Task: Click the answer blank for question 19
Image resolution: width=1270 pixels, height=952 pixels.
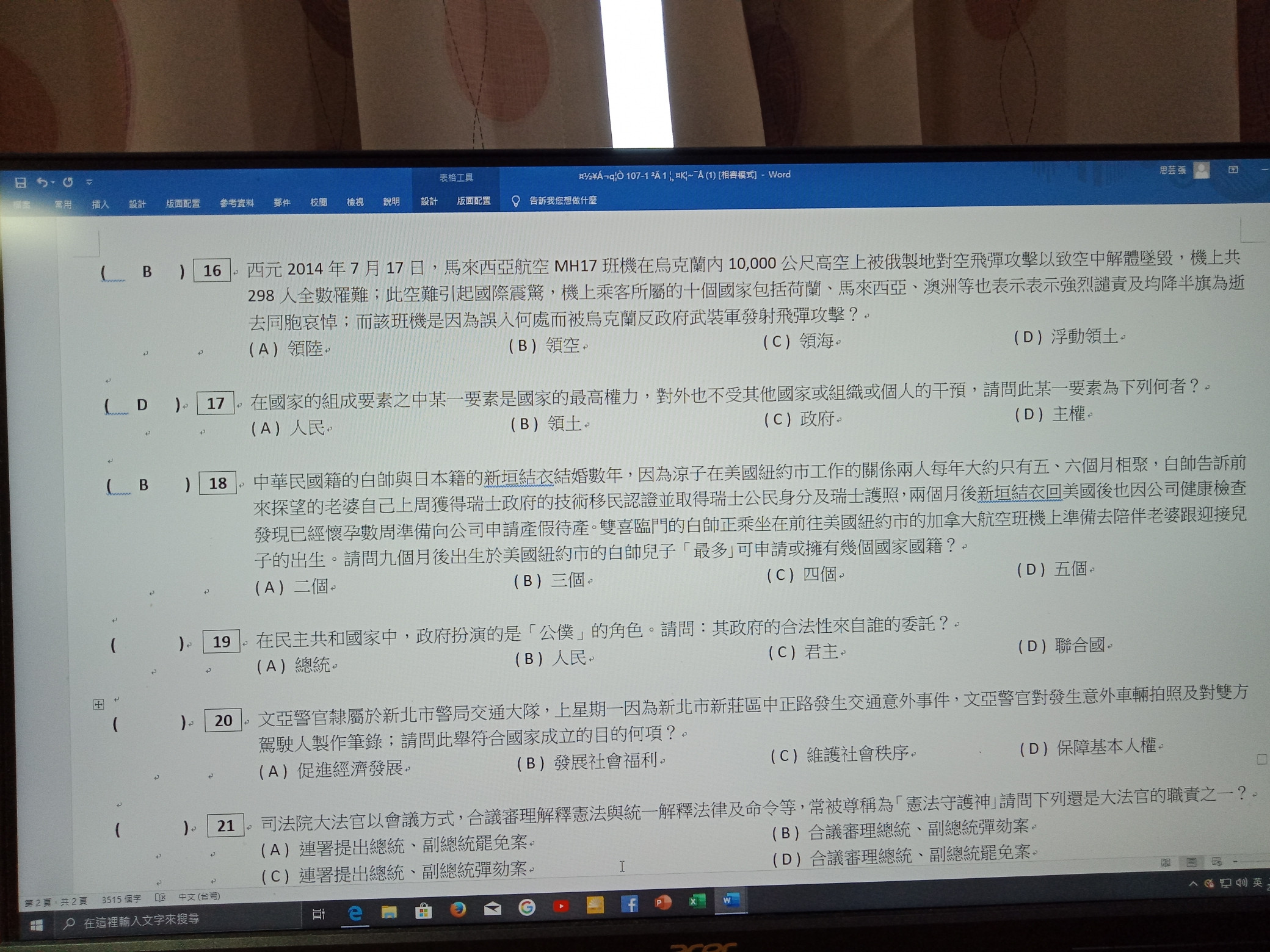Action: click(x=147, y=644)
